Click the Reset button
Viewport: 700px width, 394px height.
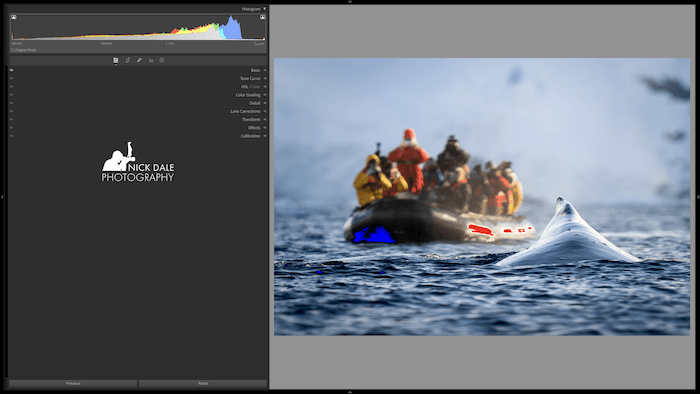click(203, 383)
